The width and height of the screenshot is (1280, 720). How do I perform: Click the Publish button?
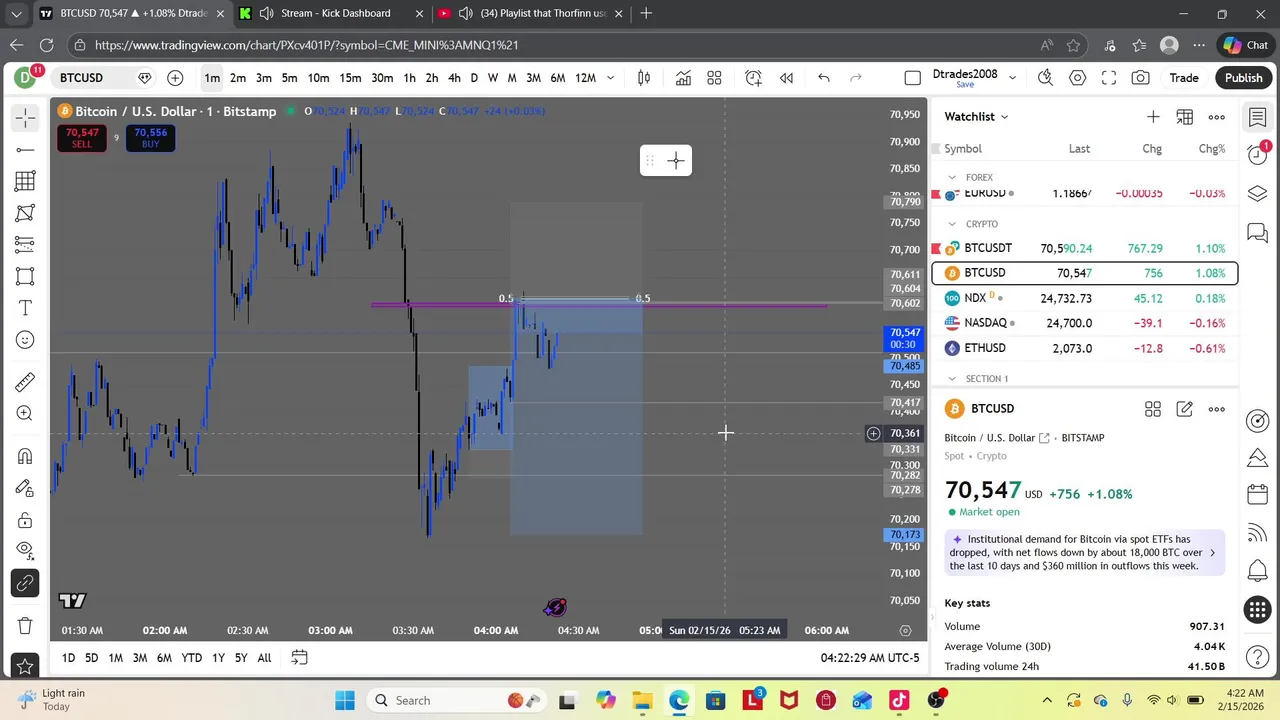[1244, 78]
